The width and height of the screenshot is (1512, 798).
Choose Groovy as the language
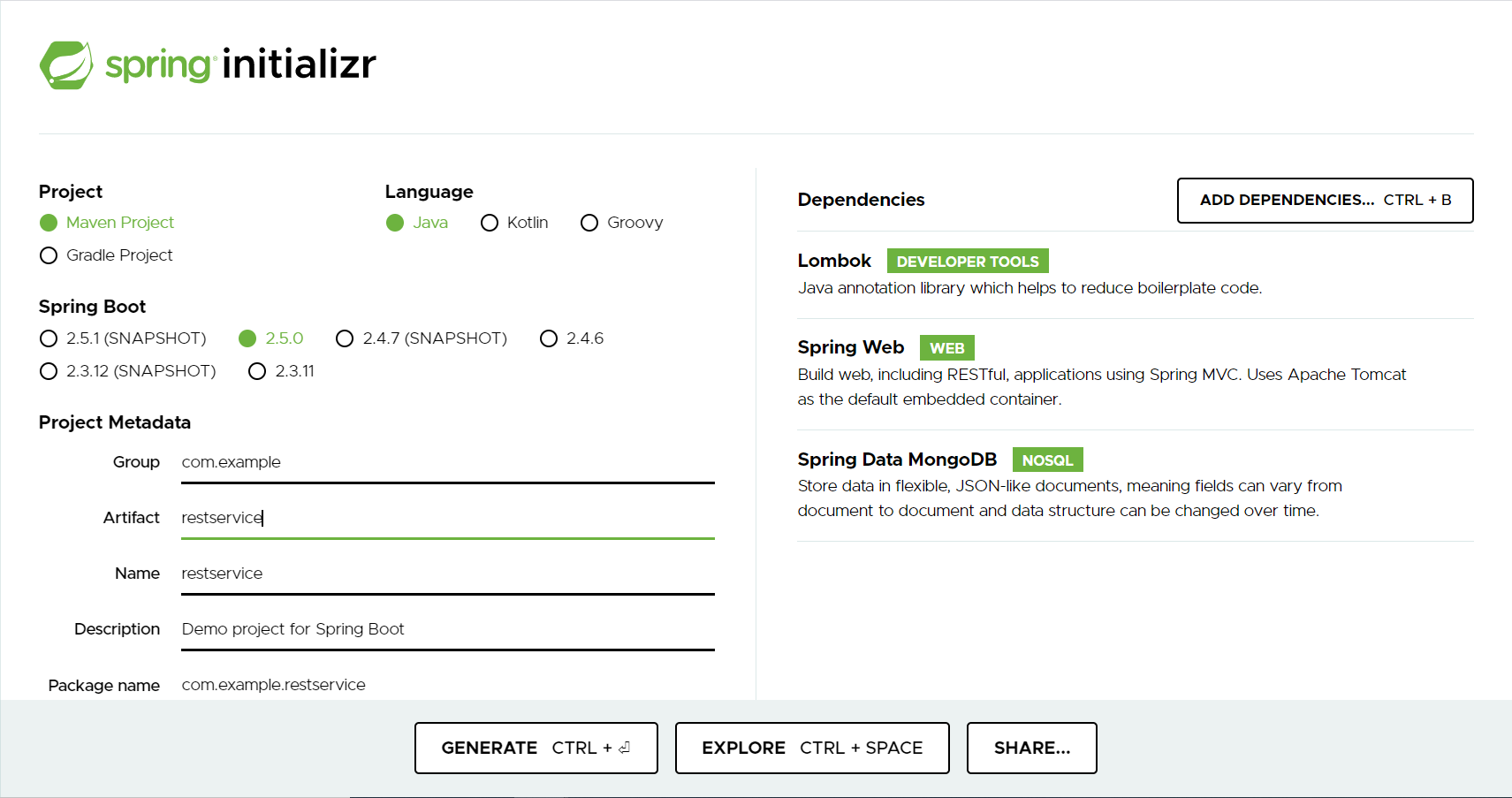pyautogui.click(x=589, y=223)
